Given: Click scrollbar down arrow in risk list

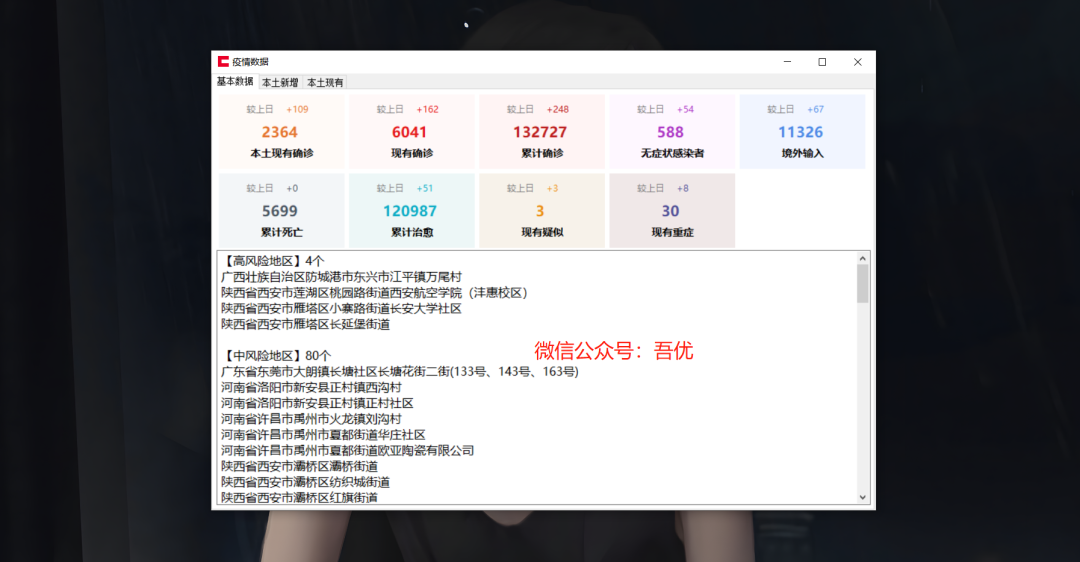Looking at the screenshot, I should (862, 497).
